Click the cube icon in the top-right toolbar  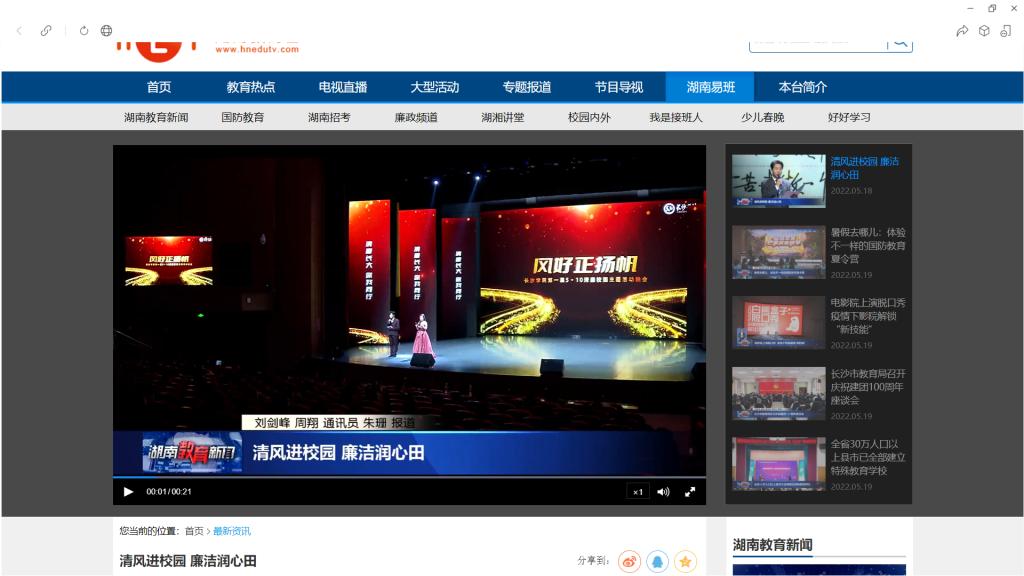point(984,31)
